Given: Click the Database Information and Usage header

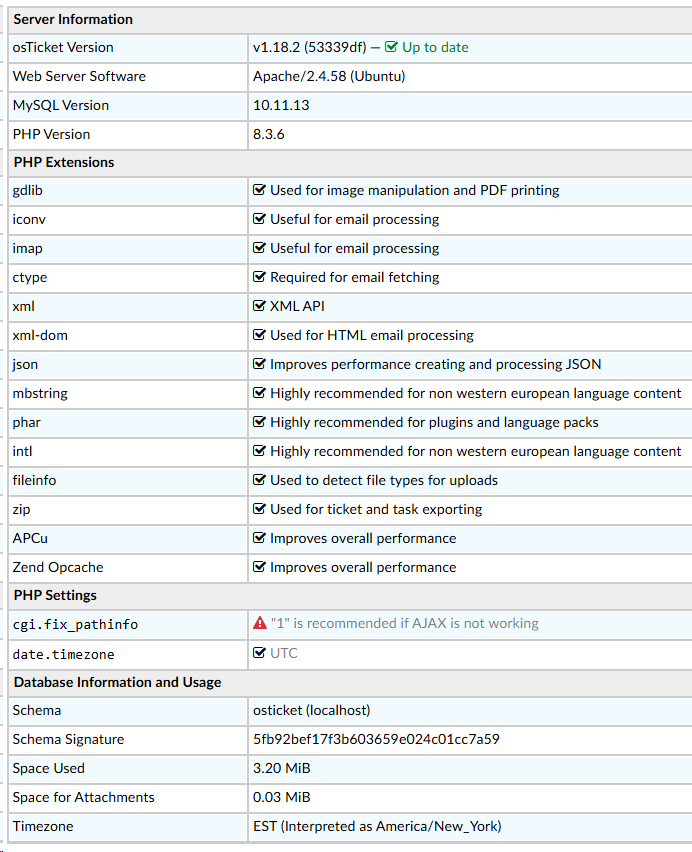Looking at the screenshot, I should (x=117, y=682).
